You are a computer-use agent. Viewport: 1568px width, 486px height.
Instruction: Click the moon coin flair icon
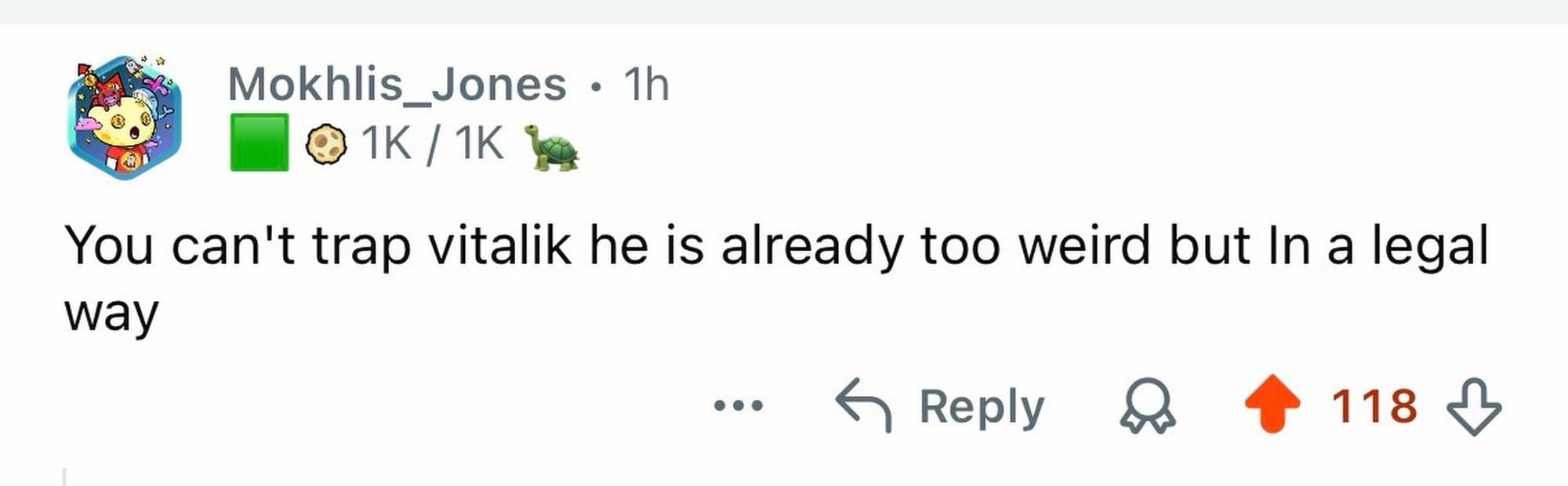[x=325, y=144]
